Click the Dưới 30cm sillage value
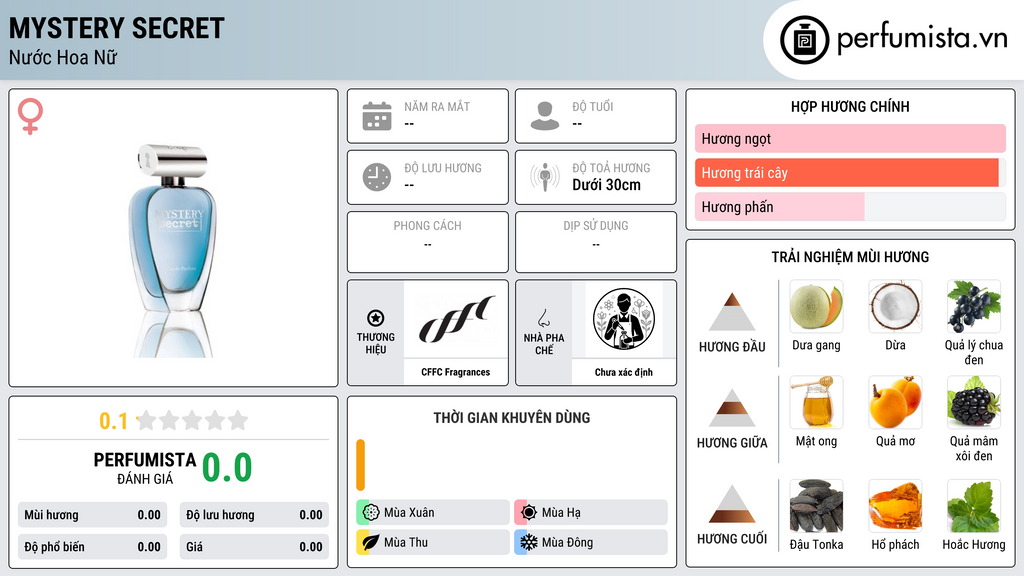 coord(607,185)
